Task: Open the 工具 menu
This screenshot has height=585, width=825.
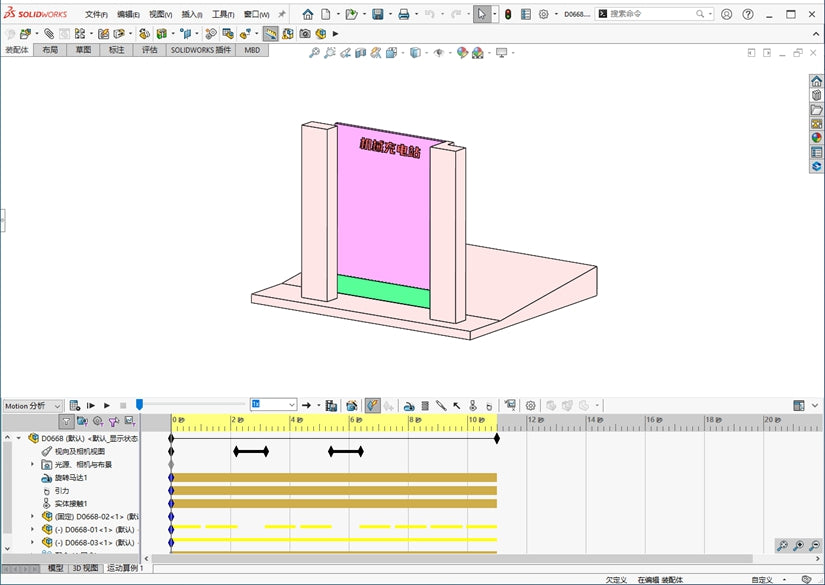Action: (223, 14)
